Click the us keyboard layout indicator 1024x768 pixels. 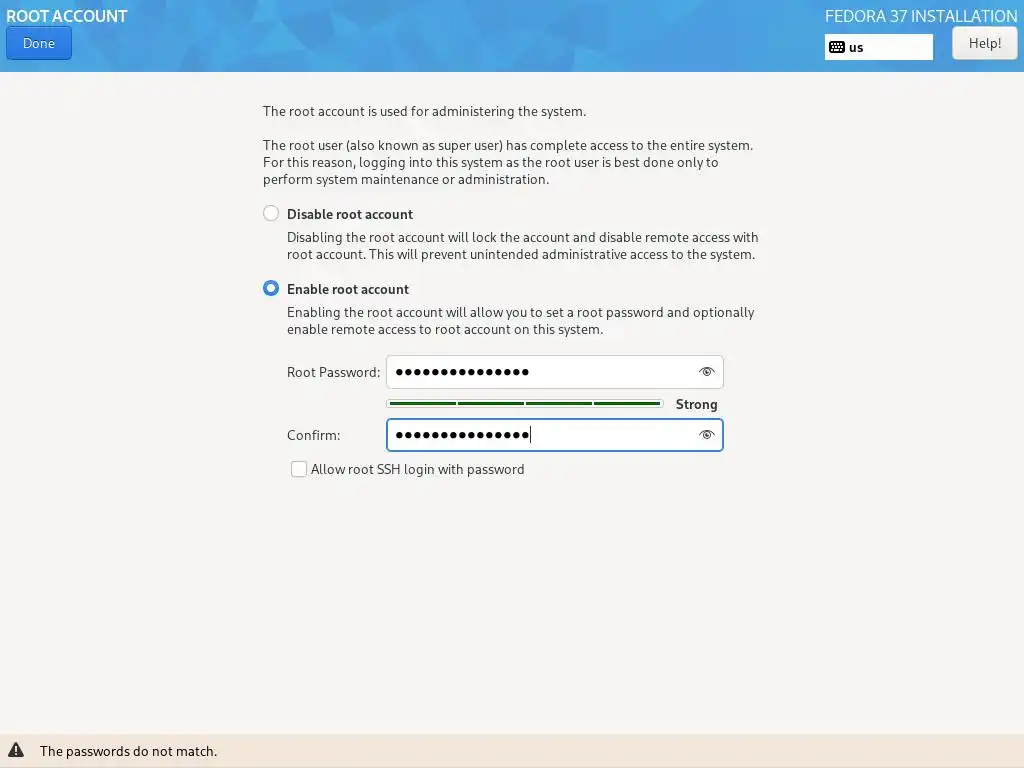click(x=878, y=47)
